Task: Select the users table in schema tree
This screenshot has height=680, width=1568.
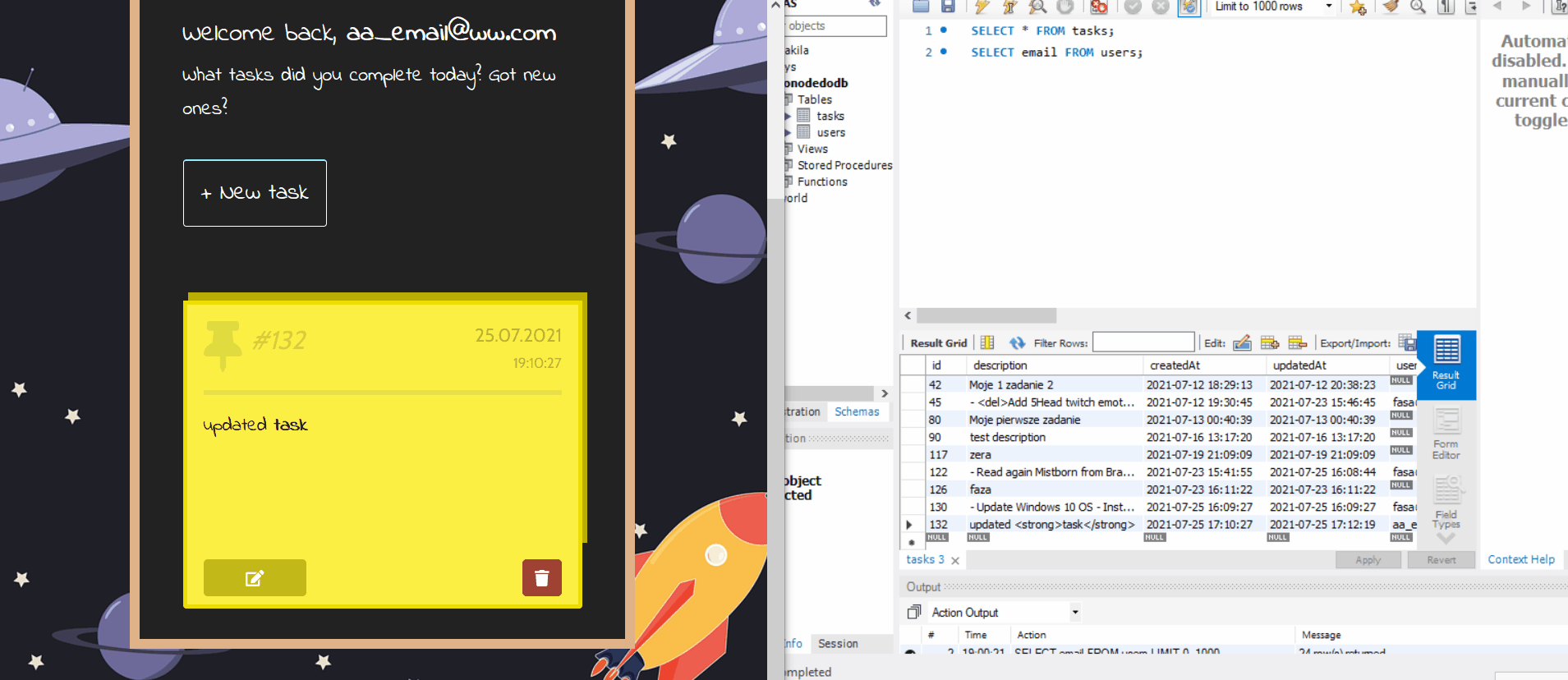Action: [x=830, y=132]
